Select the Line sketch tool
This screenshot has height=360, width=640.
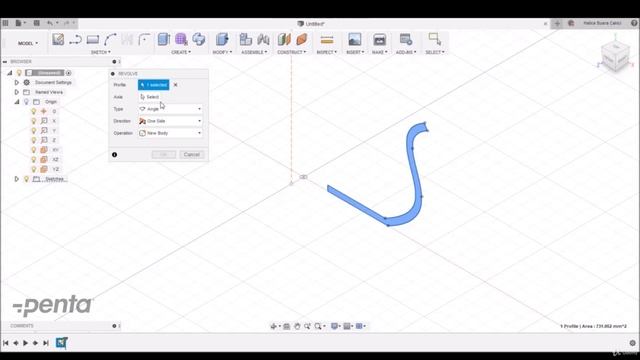pyautogui.click(x=75, y=39)
